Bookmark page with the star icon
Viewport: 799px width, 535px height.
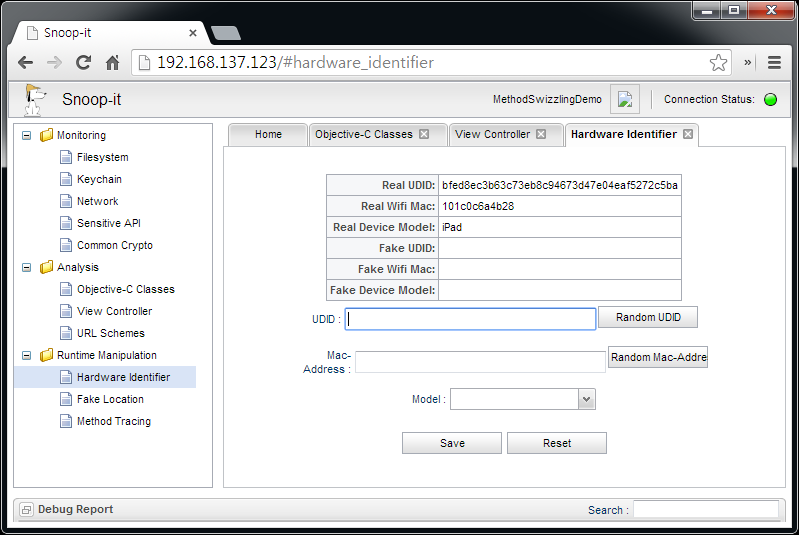(718, 62)
